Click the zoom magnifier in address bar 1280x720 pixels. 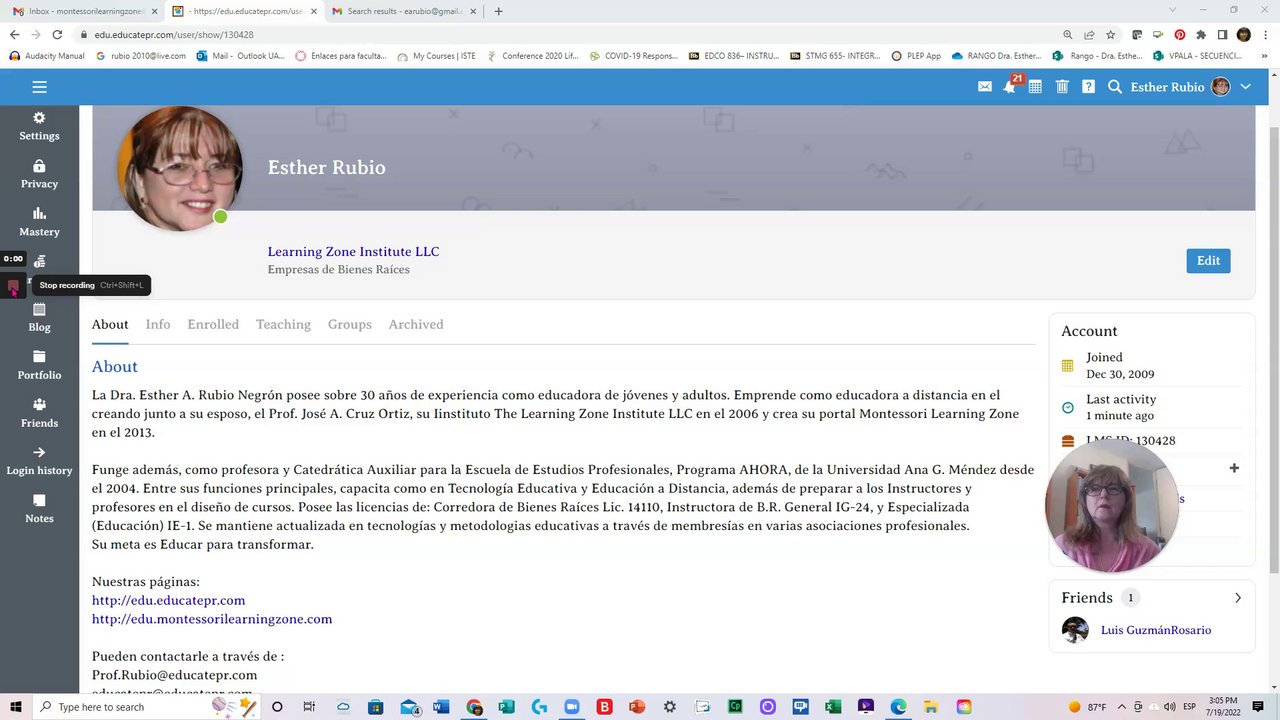(1068, 34)
